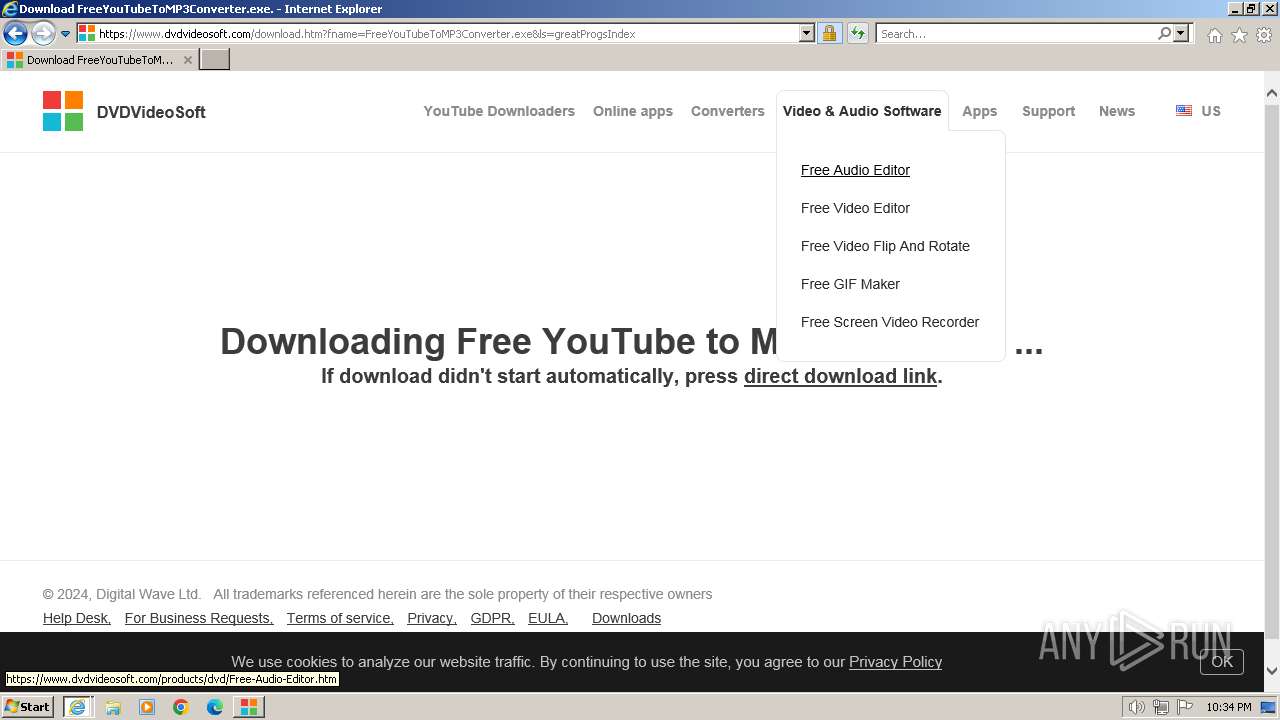The image size is (1280, 720).
Task: Click the direct download link
Action: click(x=840, y=376)
